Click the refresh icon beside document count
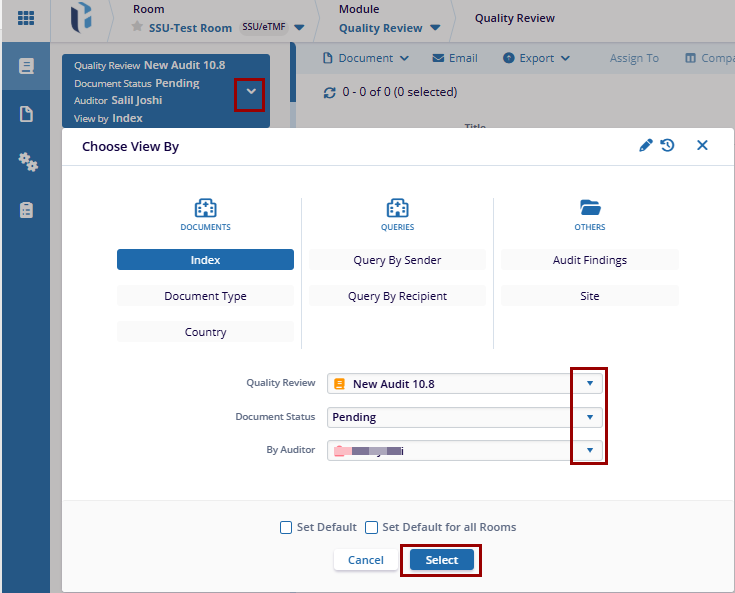The image size is (735, 593). click(x=330, y=93)
